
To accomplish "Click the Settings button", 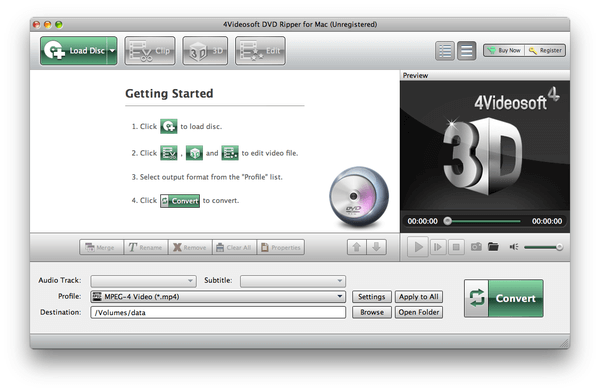I will 372,297.
